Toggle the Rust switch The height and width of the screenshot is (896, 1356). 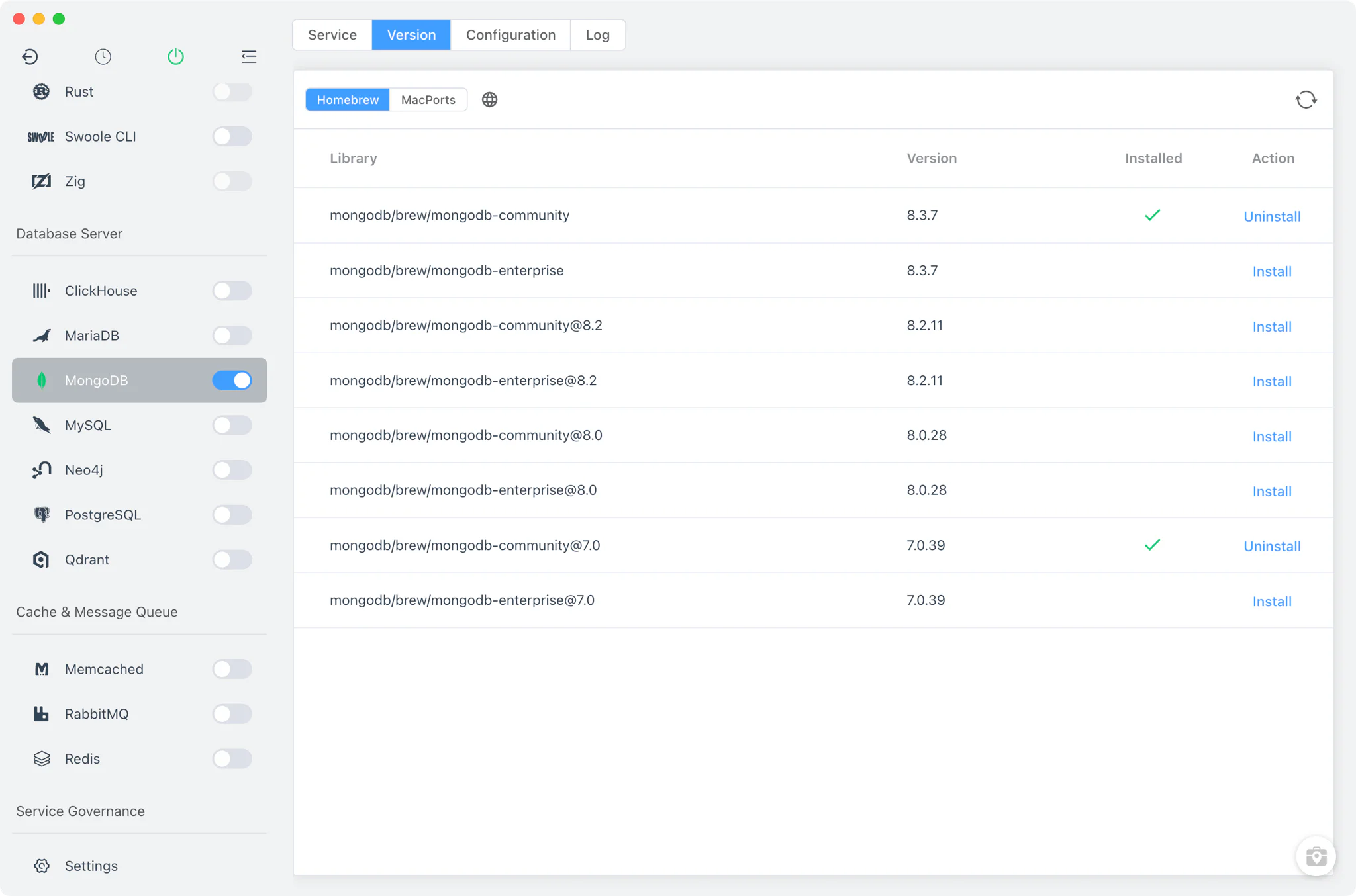[x=232, y=91]
